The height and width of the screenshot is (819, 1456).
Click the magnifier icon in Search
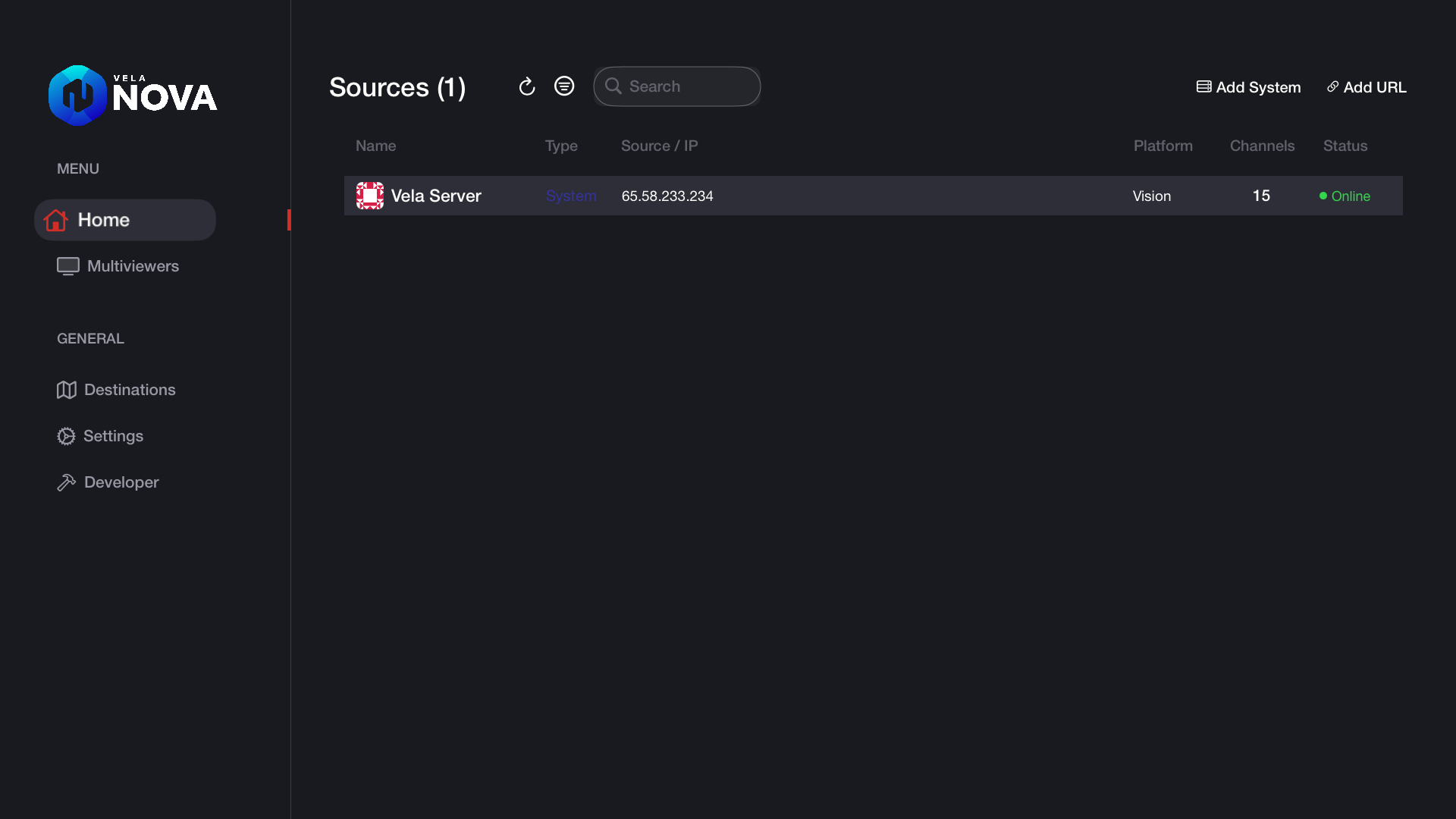pos(613,86)
